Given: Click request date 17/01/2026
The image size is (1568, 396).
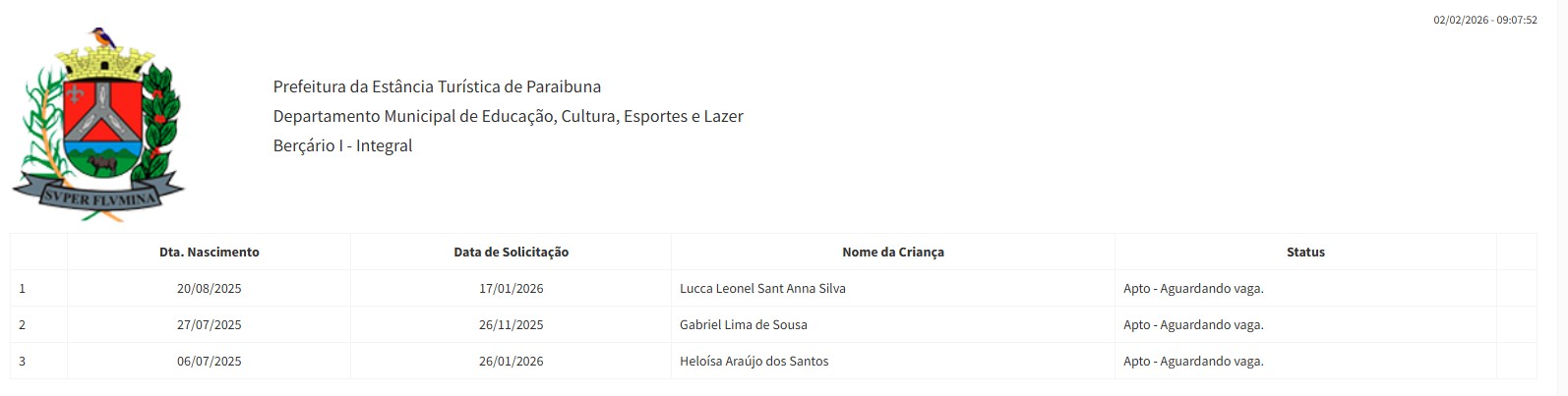Looking at the screenshot, I should click(512, 289).
